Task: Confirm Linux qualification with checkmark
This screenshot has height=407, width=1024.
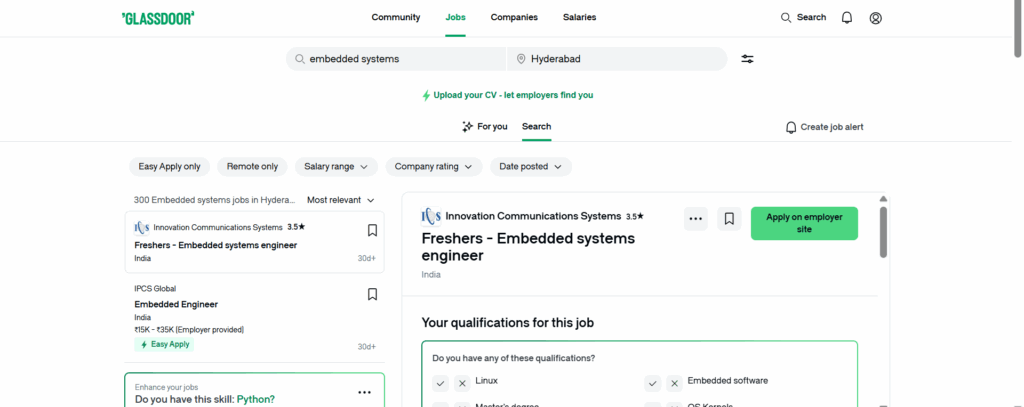Action: (x=440, y=383)
